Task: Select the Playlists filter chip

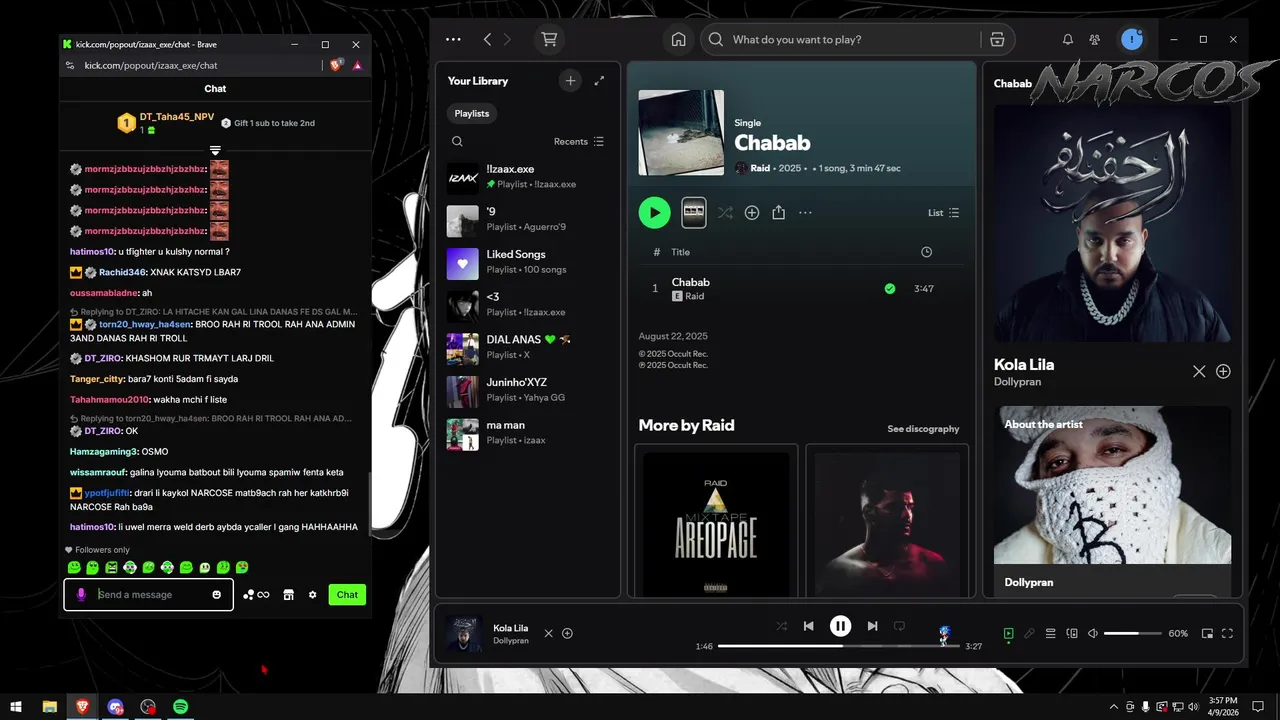Action: pyautogui.click(x=472, y=113)
